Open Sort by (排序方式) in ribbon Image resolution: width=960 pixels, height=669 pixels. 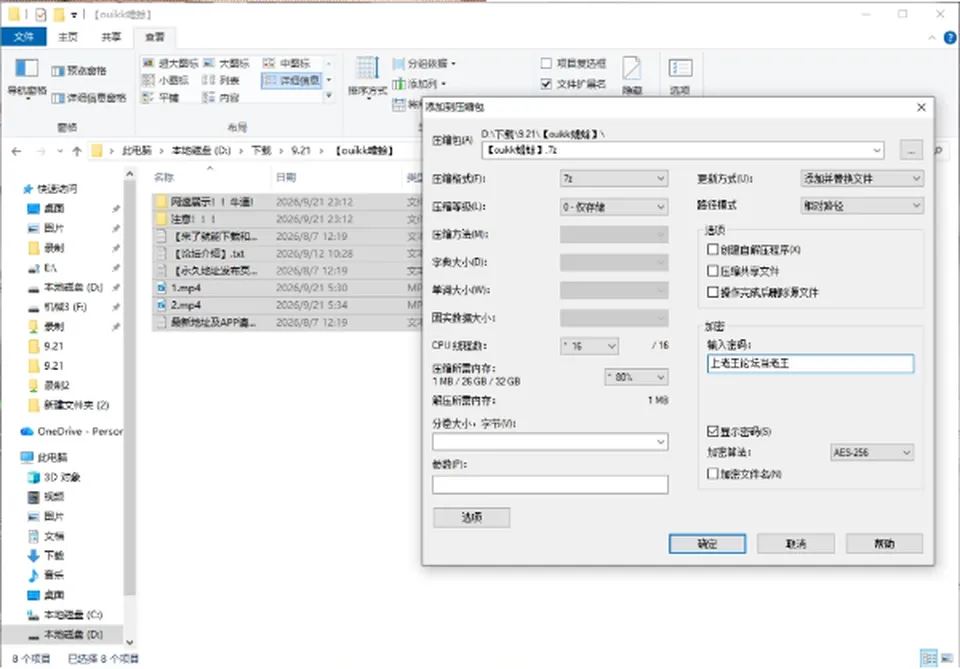(367, 77)
